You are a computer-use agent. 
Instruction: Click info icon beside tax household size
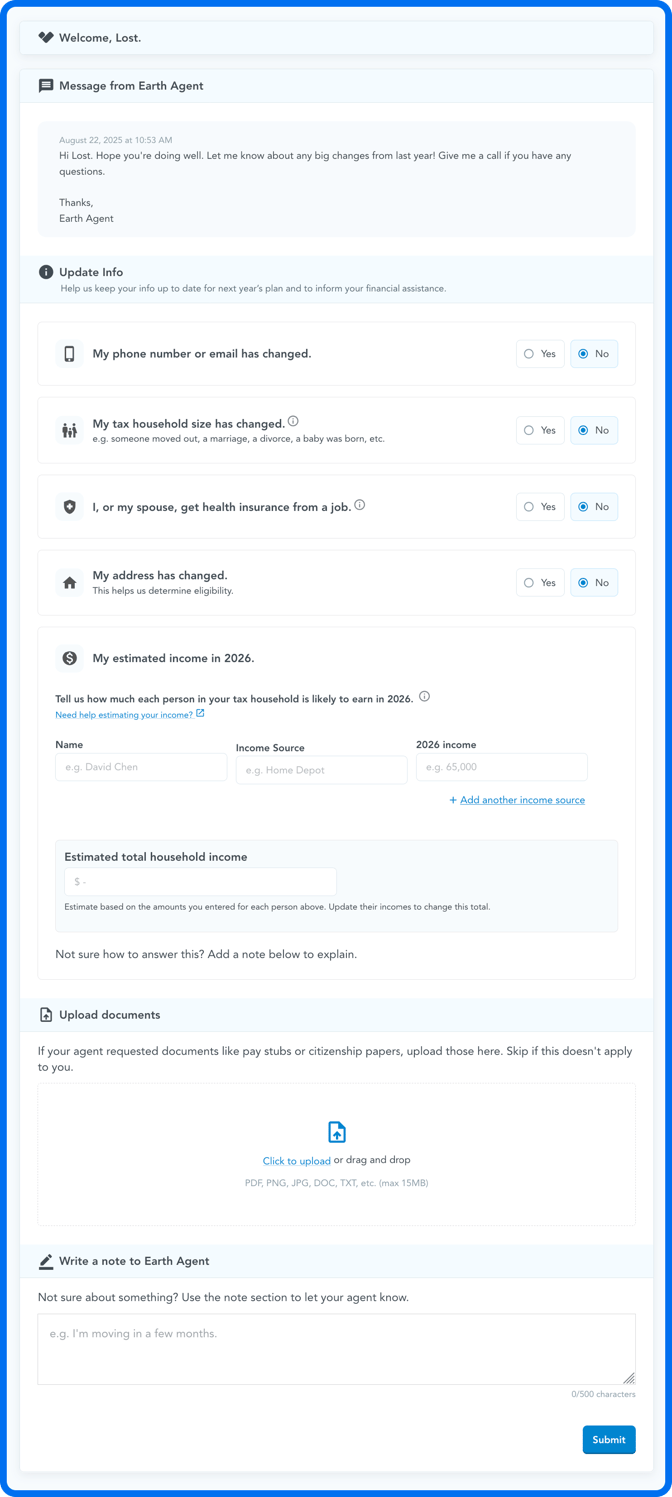coord(293,422)
